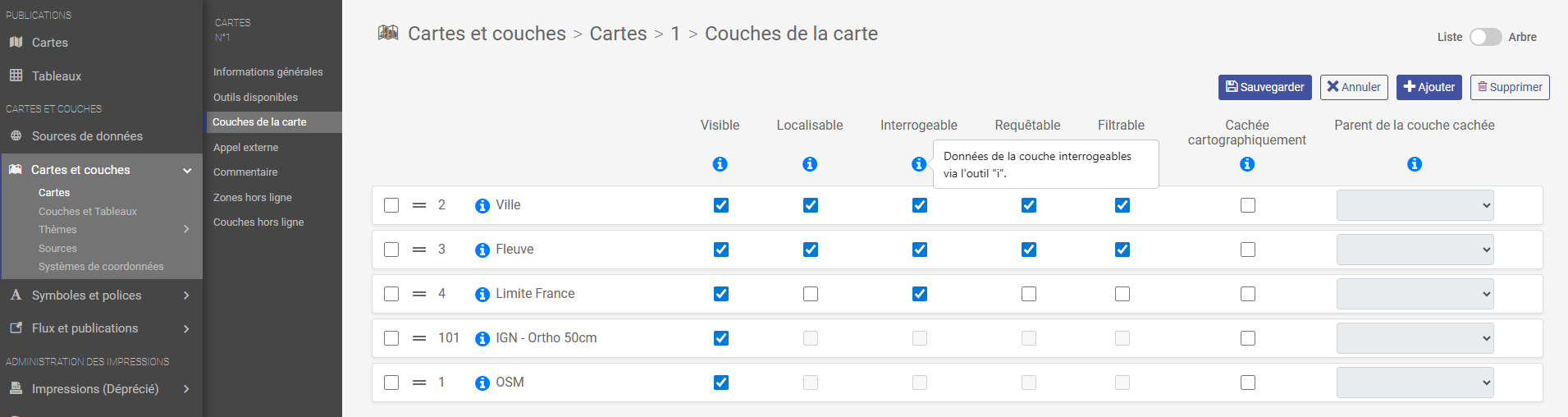Click the info icon under Localisable column
The image size is (1568, 417).
(x=810, y=164)
